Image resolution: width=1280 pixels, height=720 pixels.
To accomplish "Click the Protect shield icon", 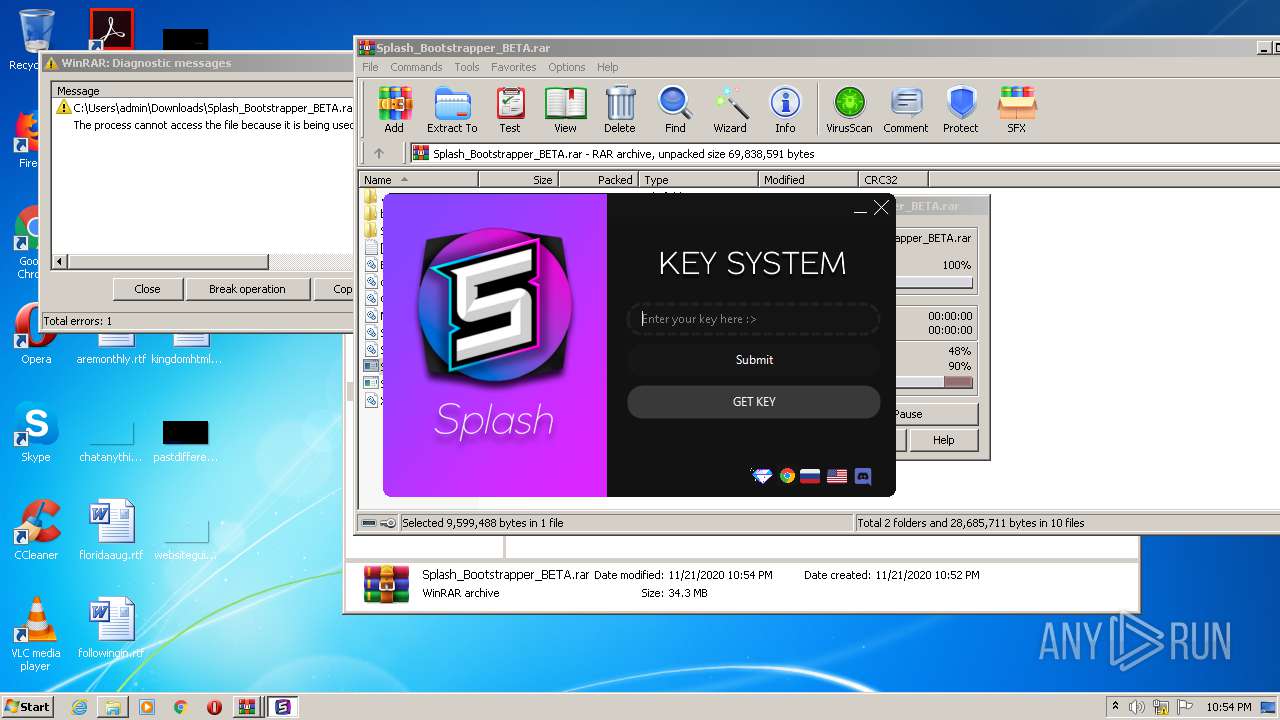I will [x=961, y=110].
